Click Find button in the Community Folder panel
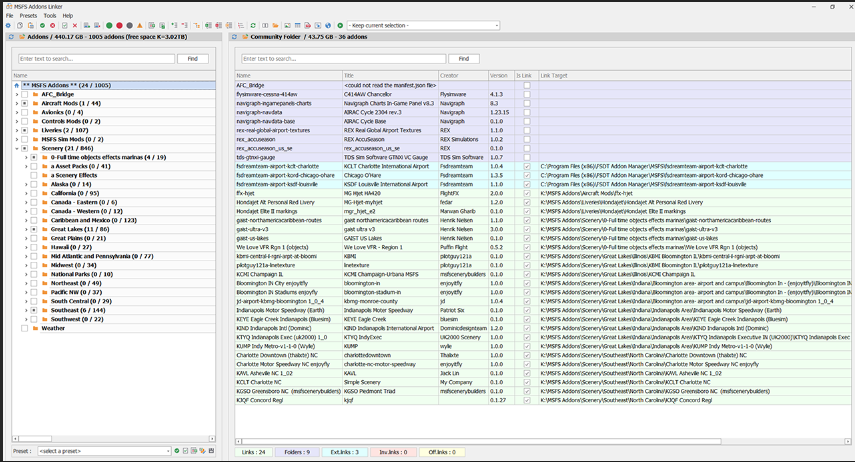 463,59
